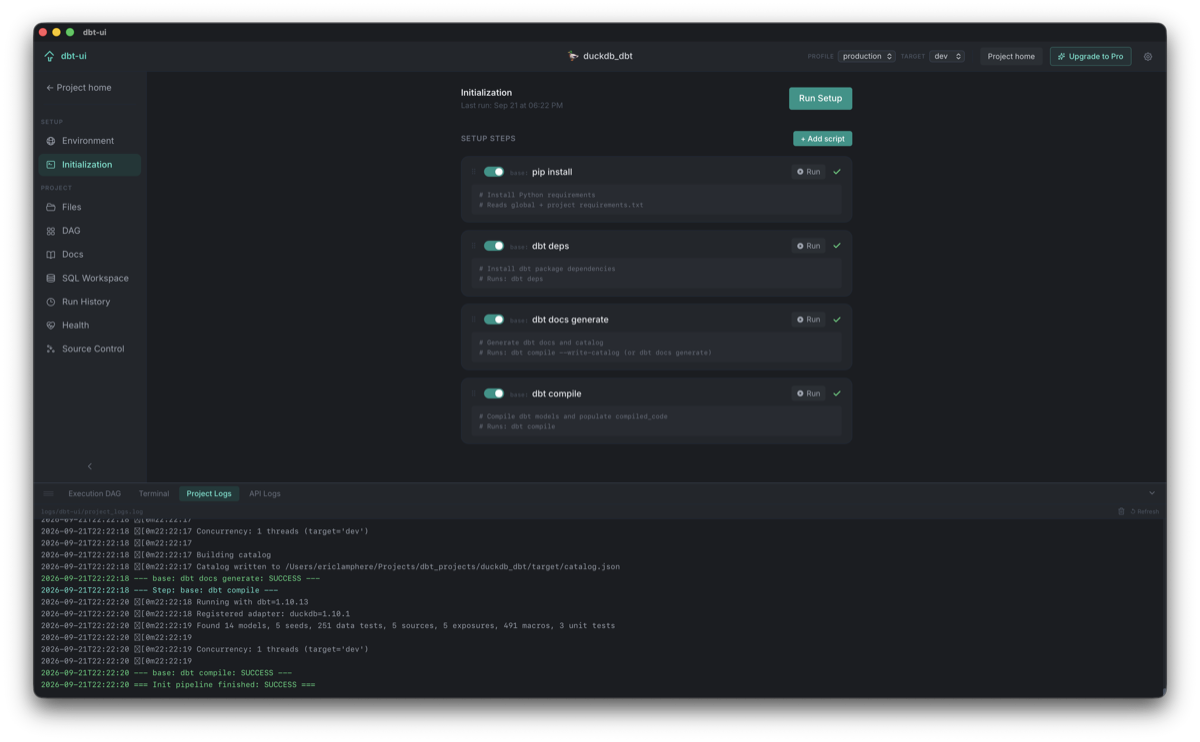This screenshot has width=1200, height=742.
Task: Switch to the Terminal tab
Action: [154, 494]
